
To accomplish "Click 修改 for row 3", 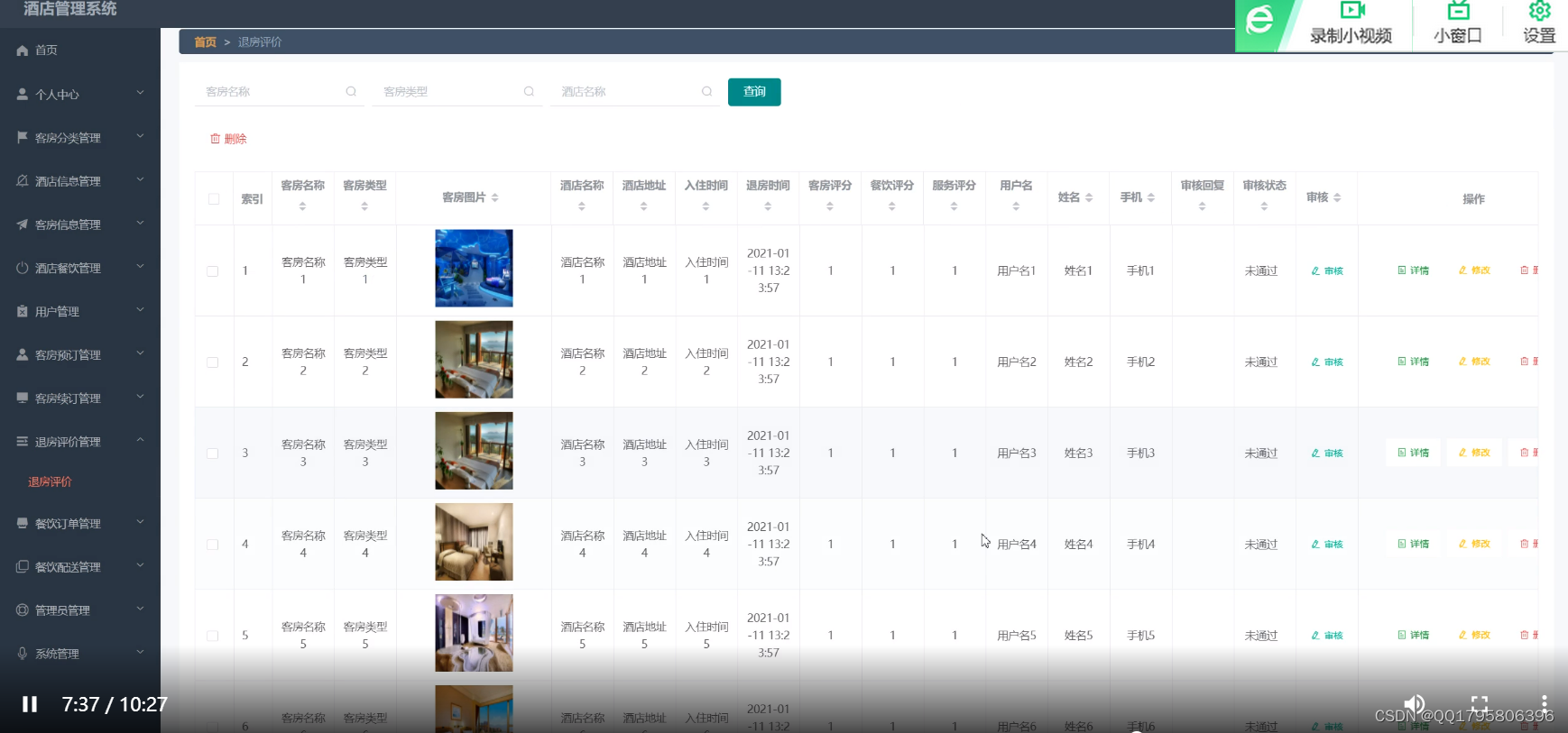I will tap(1474, 453).
